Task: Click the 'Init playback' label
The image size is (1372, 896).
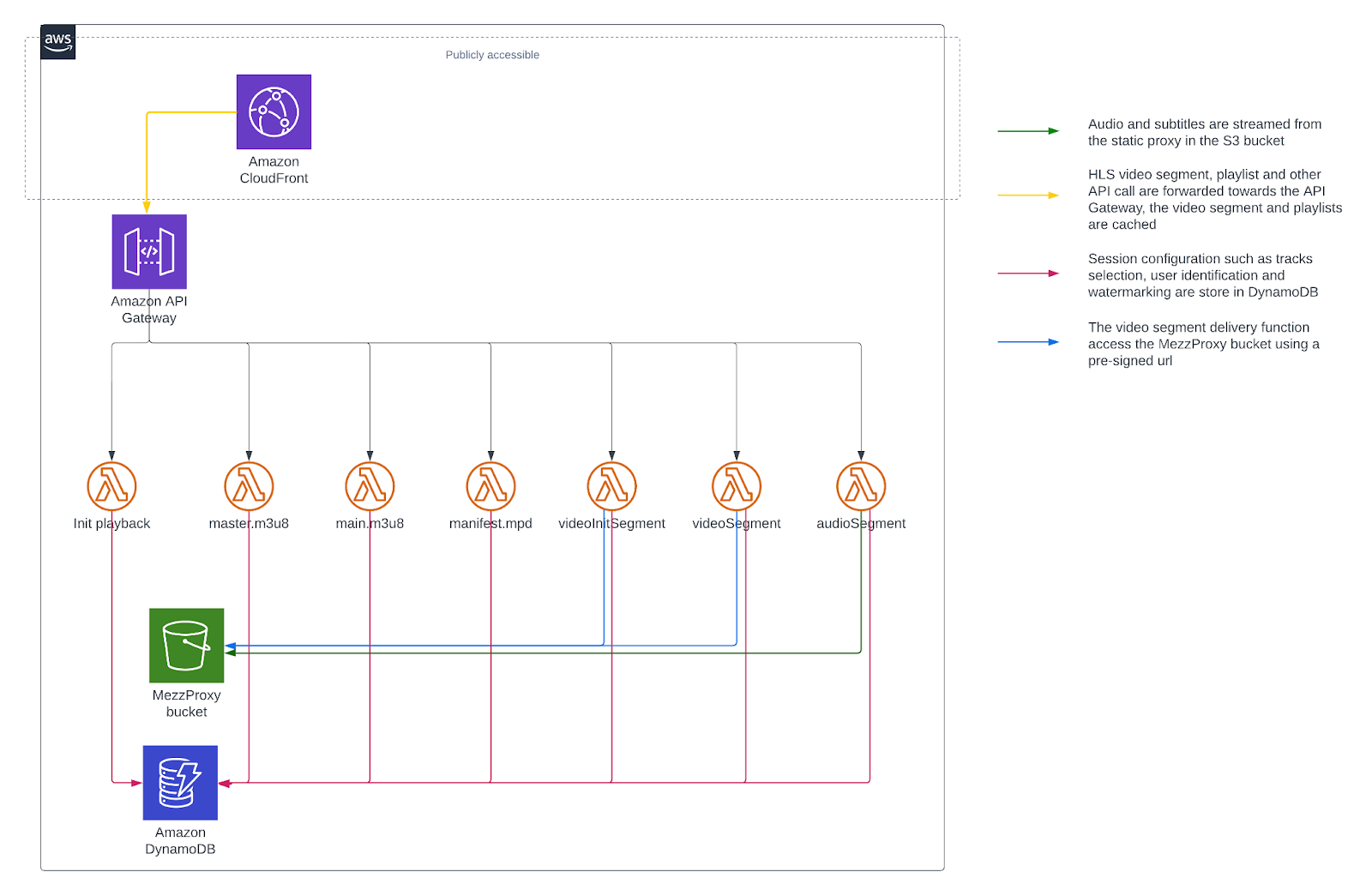Action: point(111,524)
